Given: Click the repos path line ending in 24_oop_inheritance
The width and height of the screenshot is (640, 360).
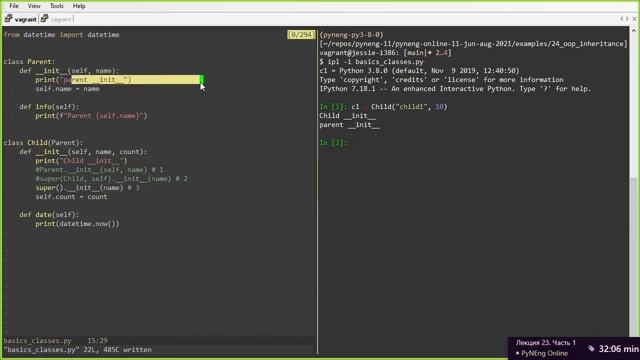Looking at the screenshot, I should click(473, 44).
